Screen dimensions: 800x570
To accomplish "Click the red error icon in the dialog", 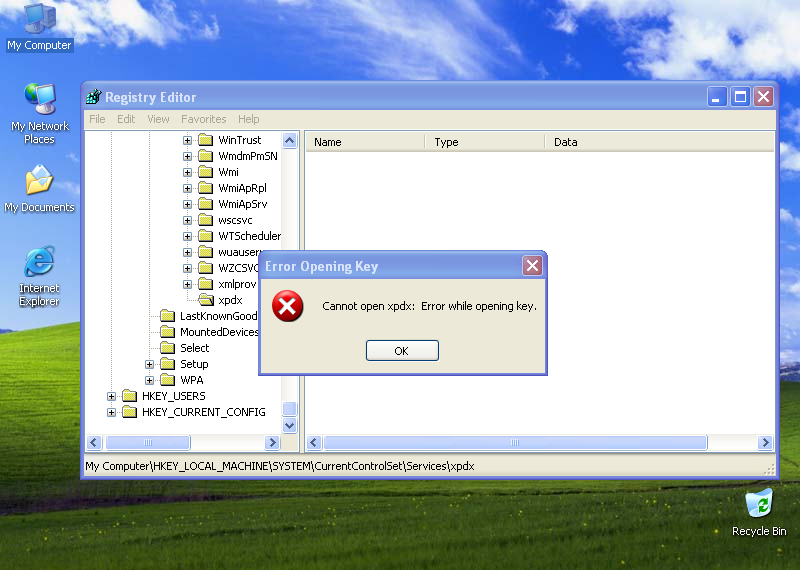I will click(x=287, y=306).
